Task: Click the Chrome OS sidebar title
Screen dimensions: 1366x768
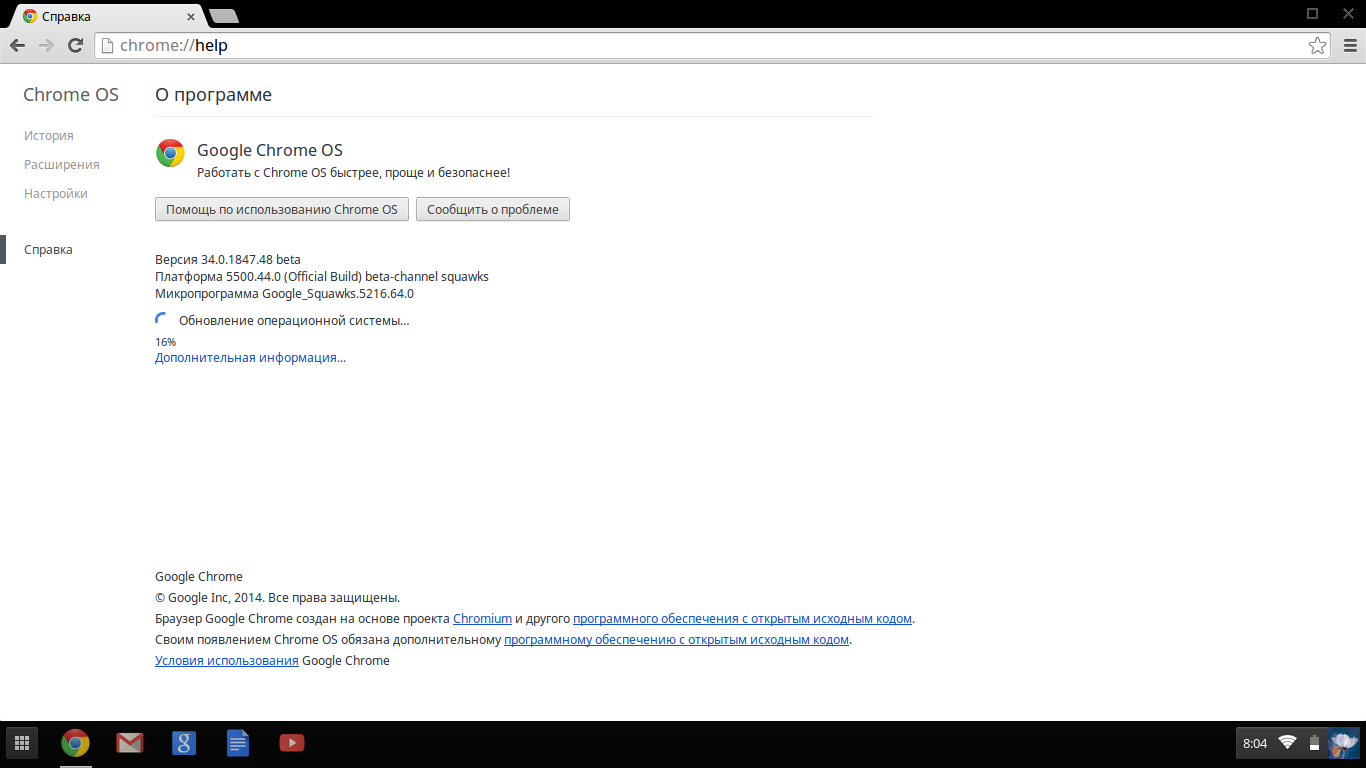Action: pos(71,95)
